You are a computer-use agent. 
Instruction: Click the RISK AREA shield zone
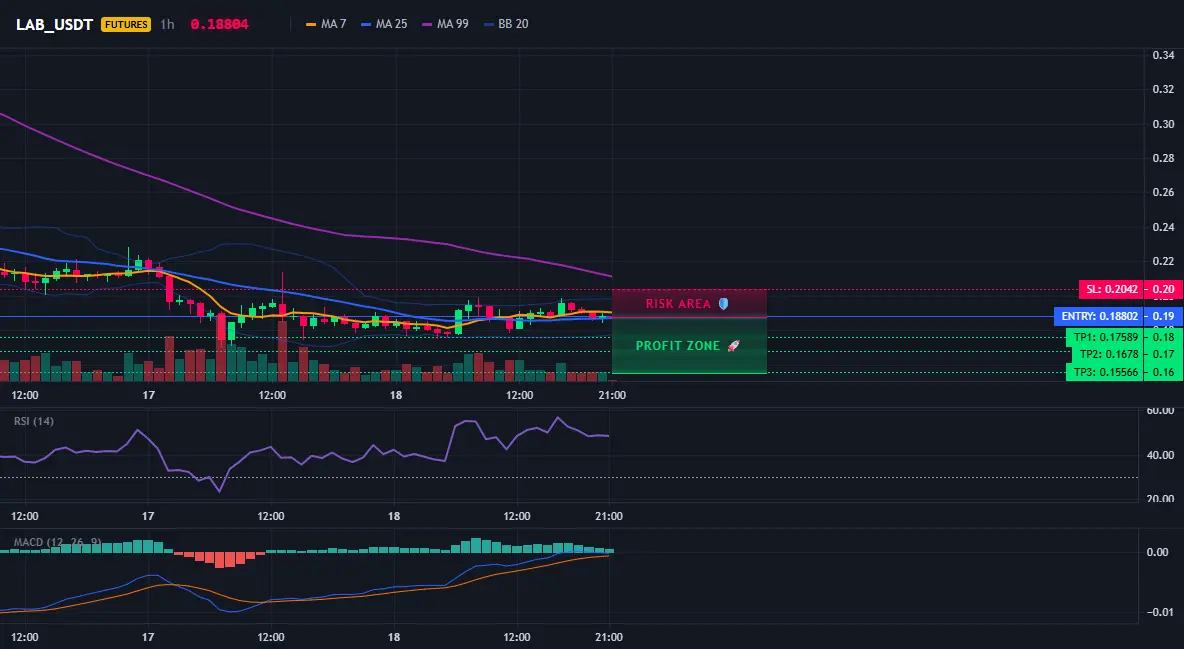click(689, 303)
